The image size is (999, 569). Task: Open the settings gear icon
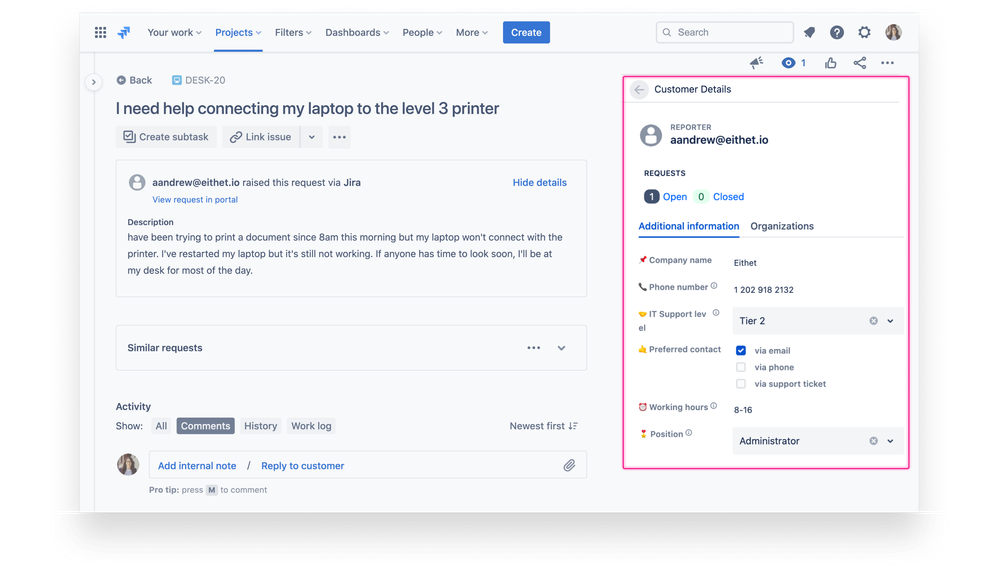tap(865, 32)
